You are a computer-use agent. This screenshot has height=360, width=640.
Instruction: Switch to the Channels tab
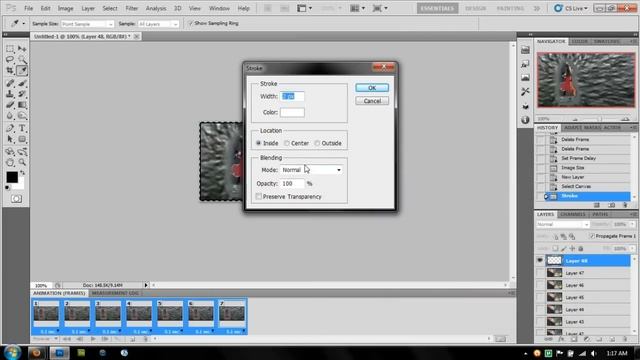[x=573, y=214]
